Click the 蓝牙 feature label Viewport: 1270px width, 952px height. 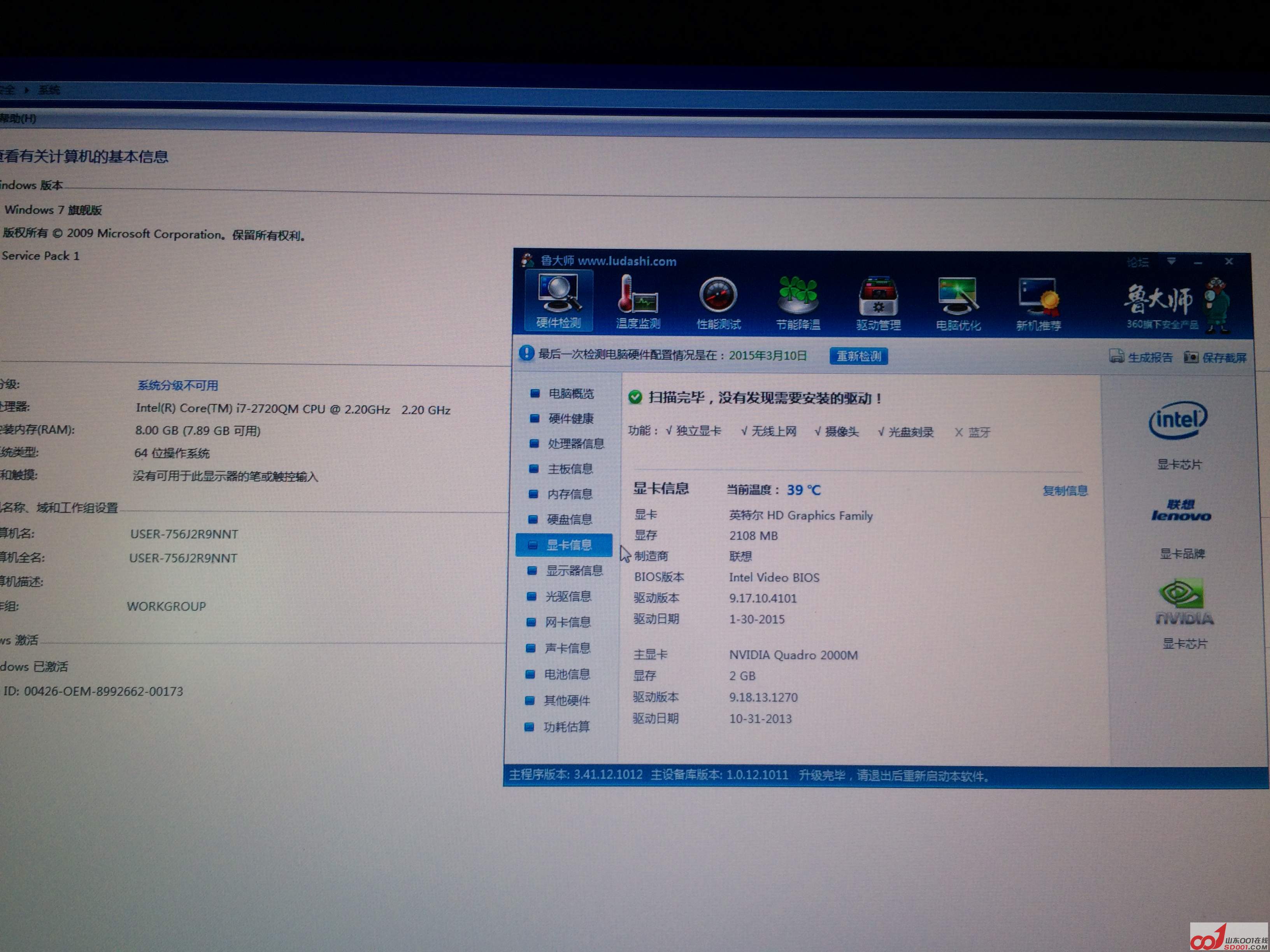[x=979, y=432]
